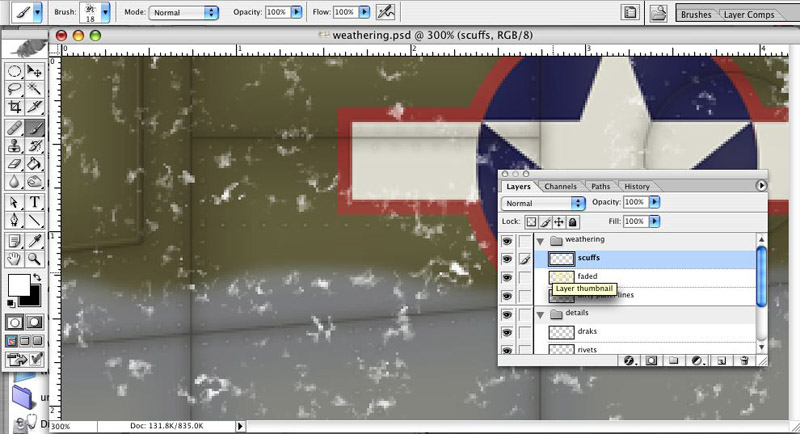Reset to default foreground and background colors
The height and width of the screenshot is (434, 800).
tap(11, 303)
